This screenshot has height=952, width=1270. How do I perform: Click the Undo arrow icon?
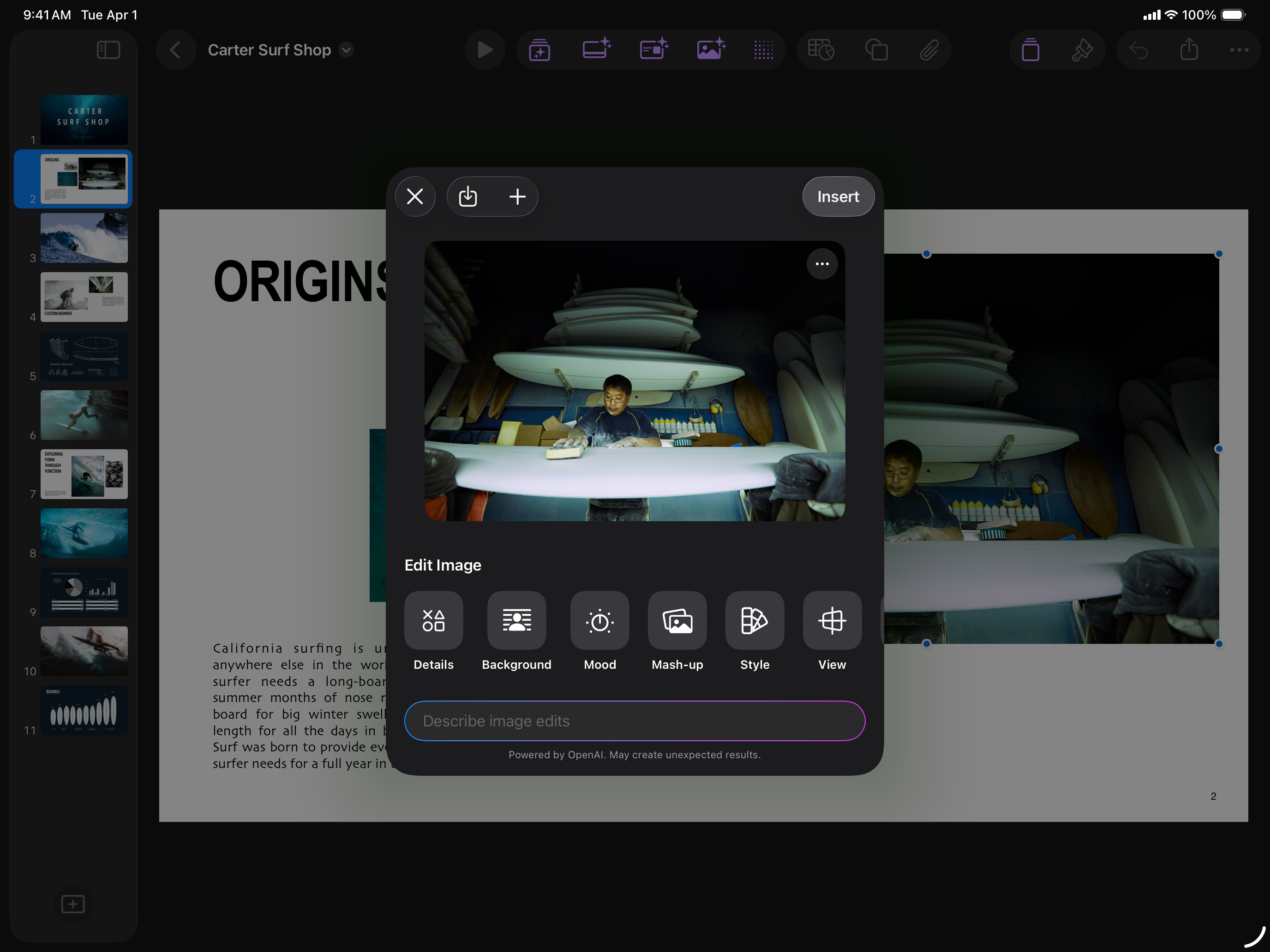pyautogui.click(x=1138, y=50)
